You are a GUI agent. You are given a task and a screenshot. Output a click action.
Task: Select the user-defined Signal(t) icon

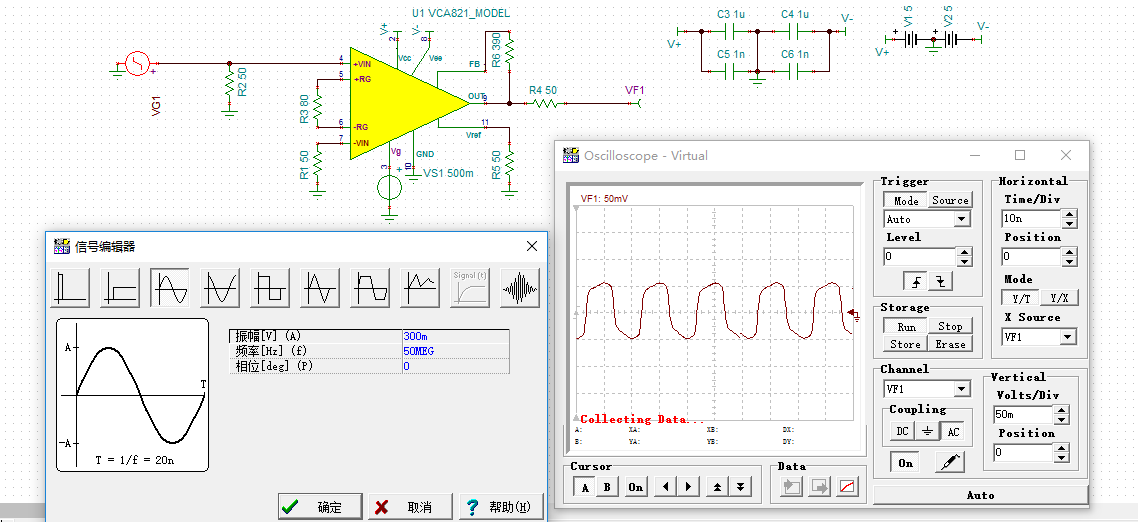click(x=470, y=287)
